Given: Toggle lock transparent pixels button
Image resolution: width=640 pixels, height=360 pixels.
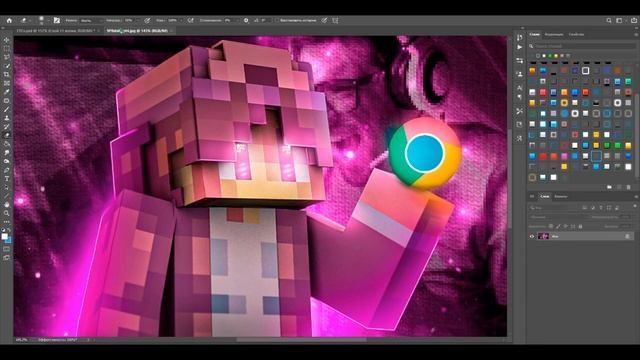Looking at the screenshot, I should tap(551, 226).
